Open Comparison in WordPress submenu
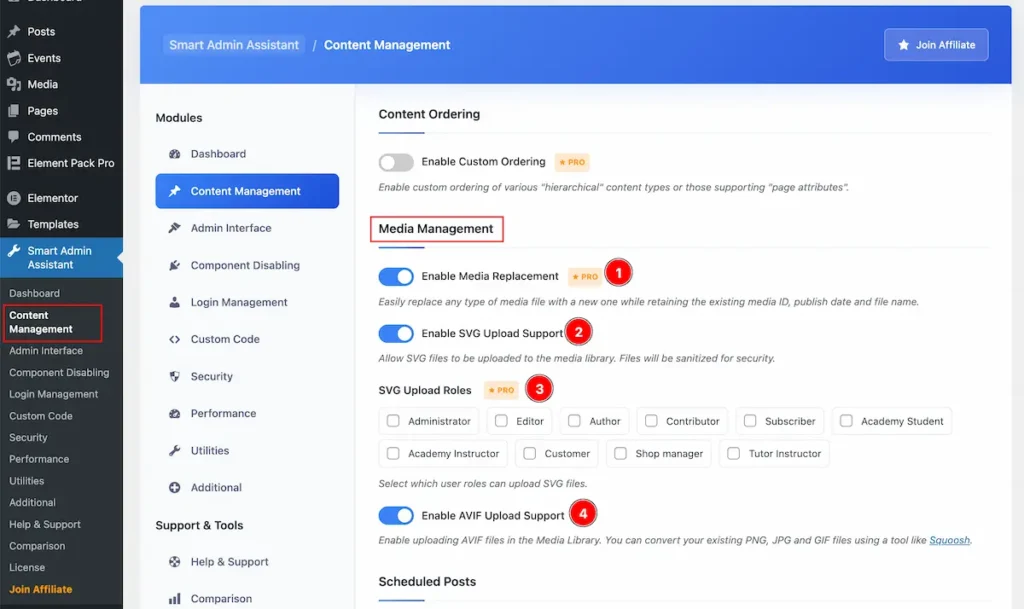This screenshot has width=1024, height=609. [37, 546]
